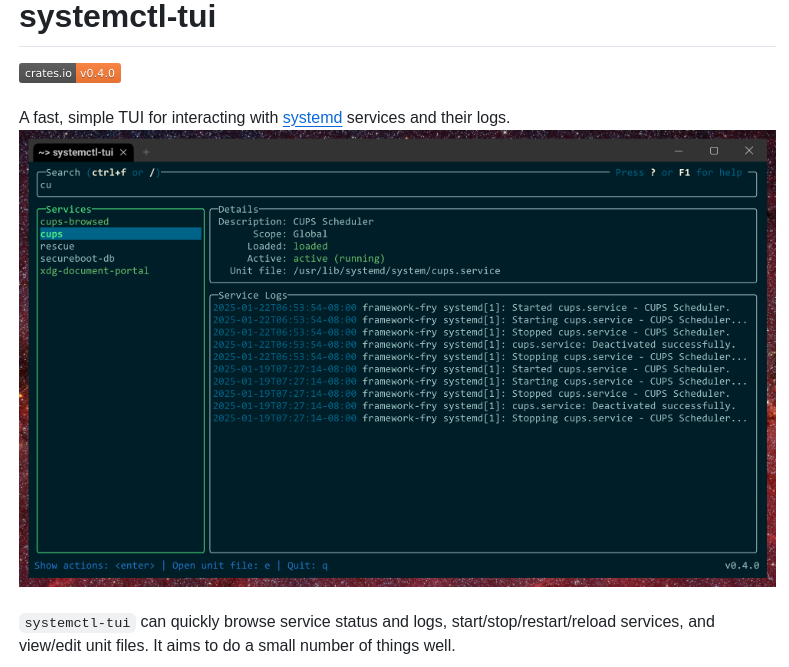Click last log line 'Stopping cups.service' dated 2025-01-19
The width and height of the screenshot is (789, 667).
(x=480, y=418)
